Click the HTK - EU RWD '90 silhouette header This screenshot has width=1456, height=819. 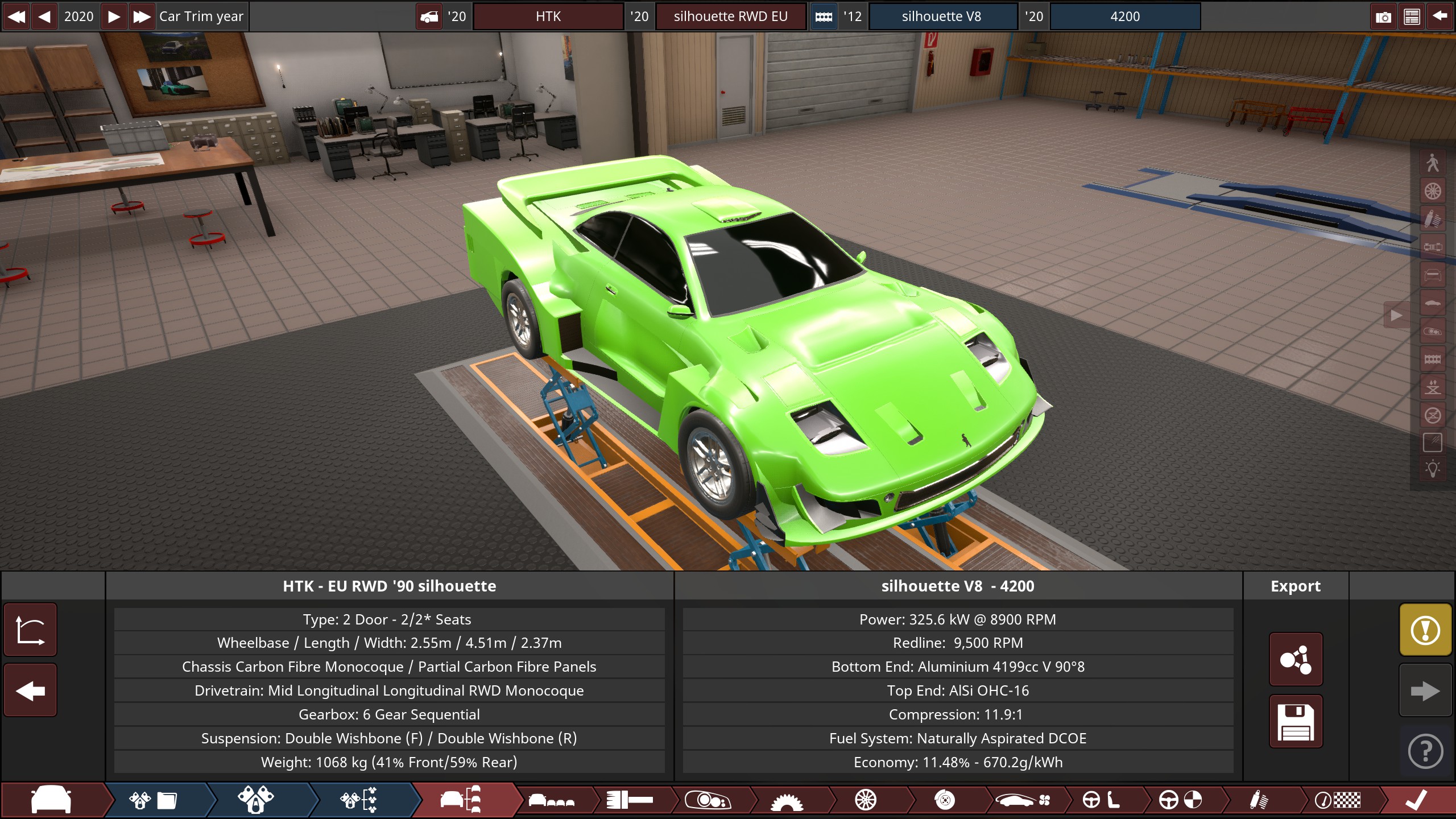pyautogui.click(x=390, y=586)
